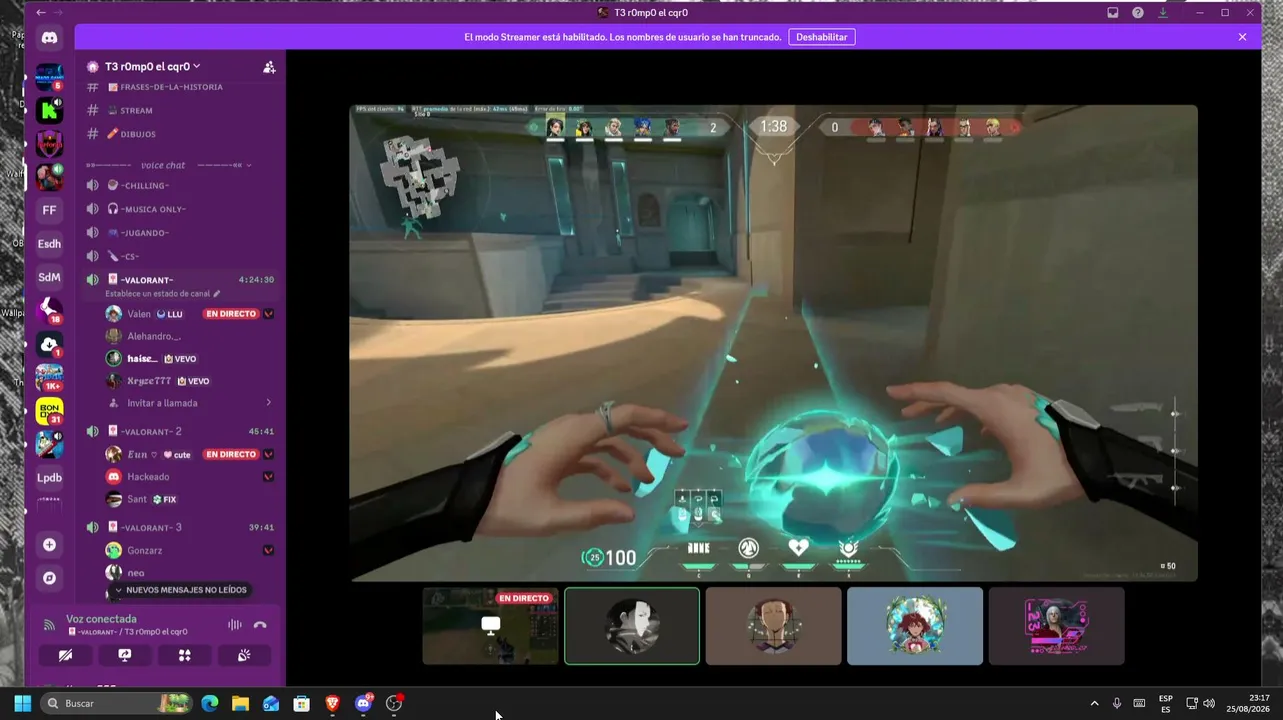The height and width of the screenshot is (720, 1283).
Task: Open the Discord inbox icon in title bar
Action: coord(1113,13)
